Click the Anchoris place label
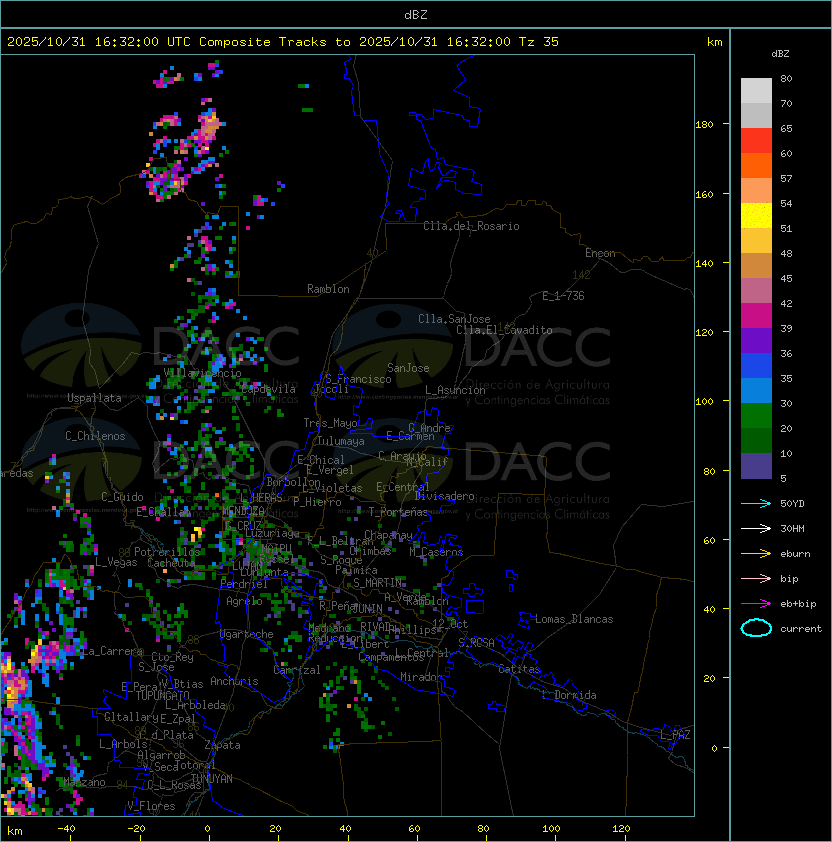Viewport: 832px width, 842px height. [234, 681]
